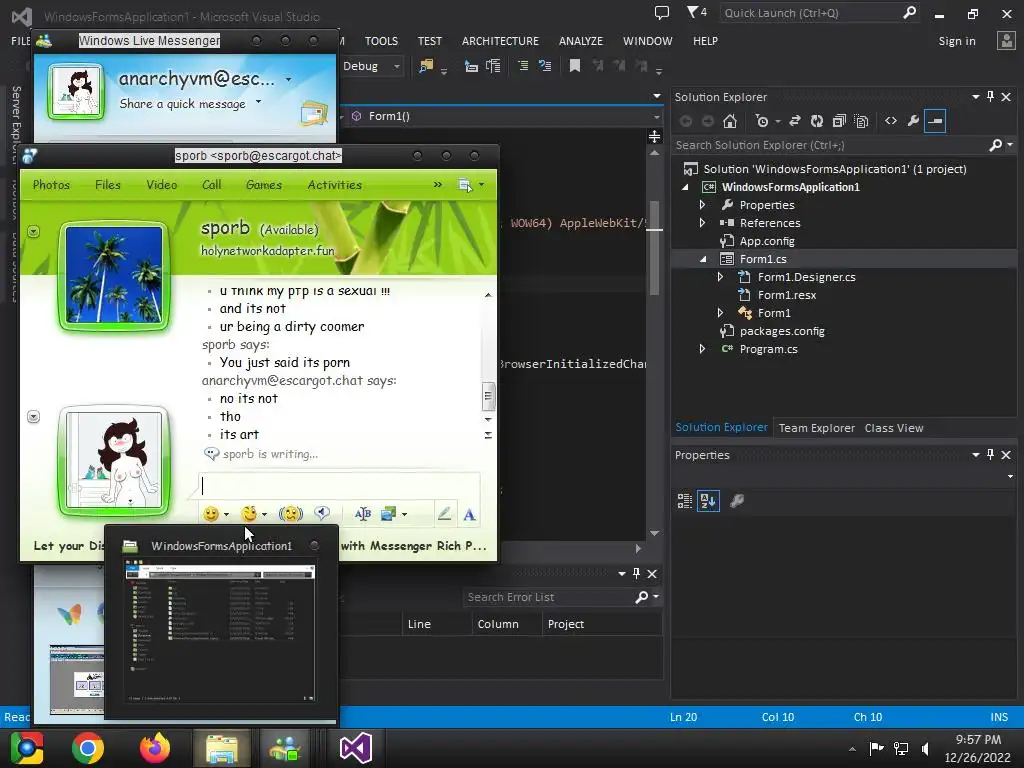Click Property Pages wrench in Properties panel

coord(737,501)
